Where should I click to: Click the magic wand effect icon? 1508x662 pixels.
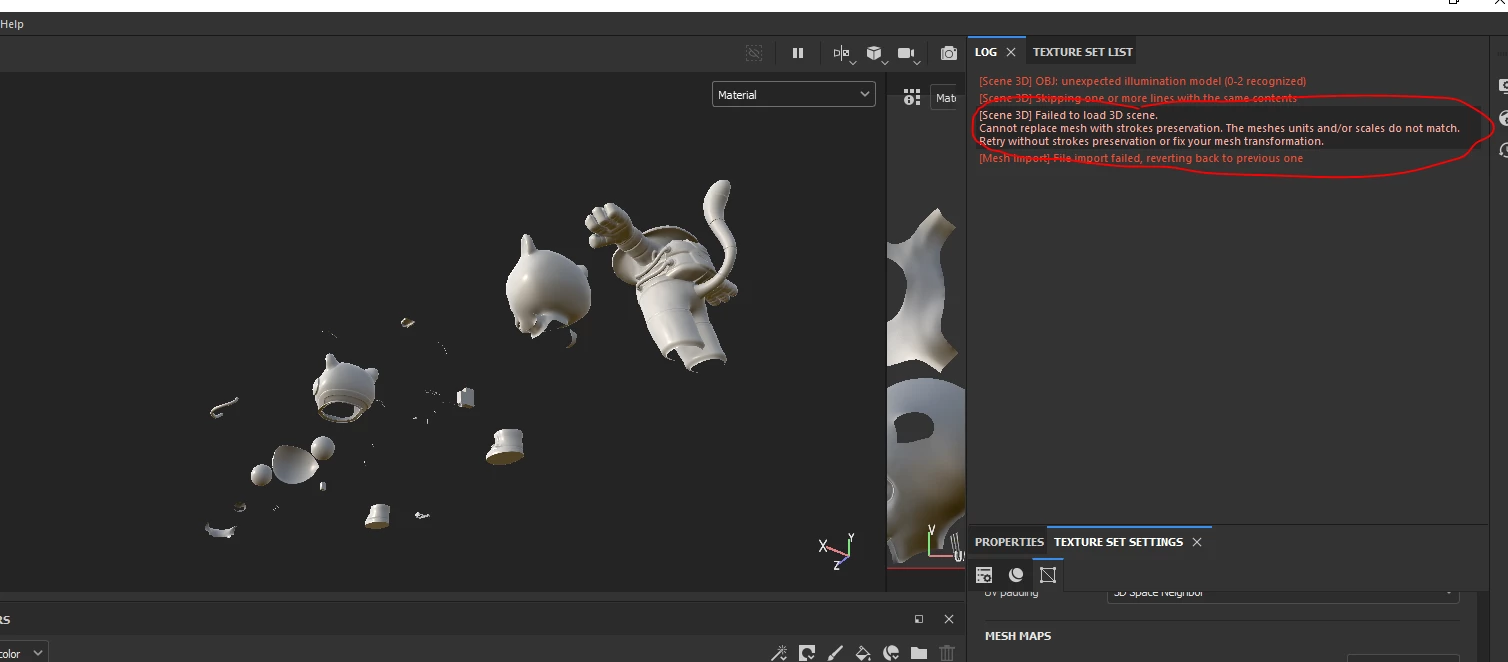tap(779, 653)
